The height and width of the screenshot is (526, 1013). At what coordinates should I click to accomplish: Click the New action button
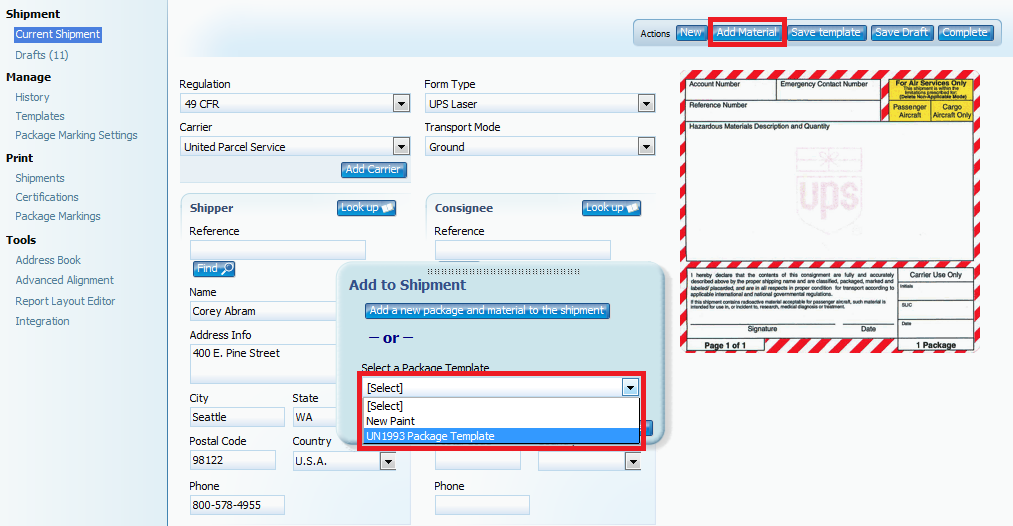pos(690,33)
